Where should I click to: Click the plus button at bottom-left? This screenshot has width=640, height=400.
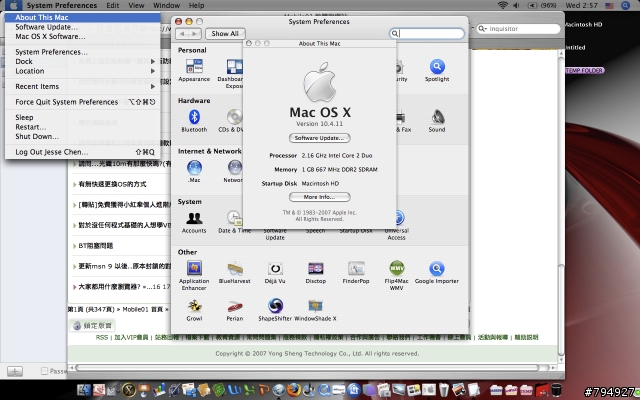click(15, 371)
